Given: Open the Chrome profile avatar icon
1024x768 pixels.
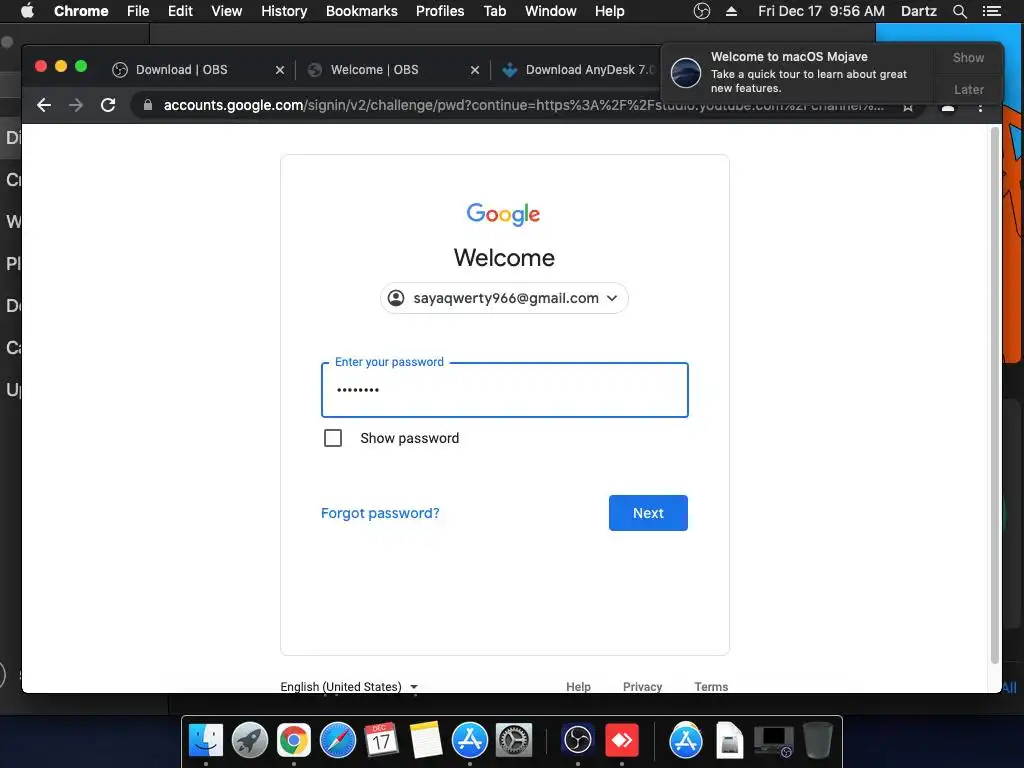Looking at the screenshot, I should [948, 108].
